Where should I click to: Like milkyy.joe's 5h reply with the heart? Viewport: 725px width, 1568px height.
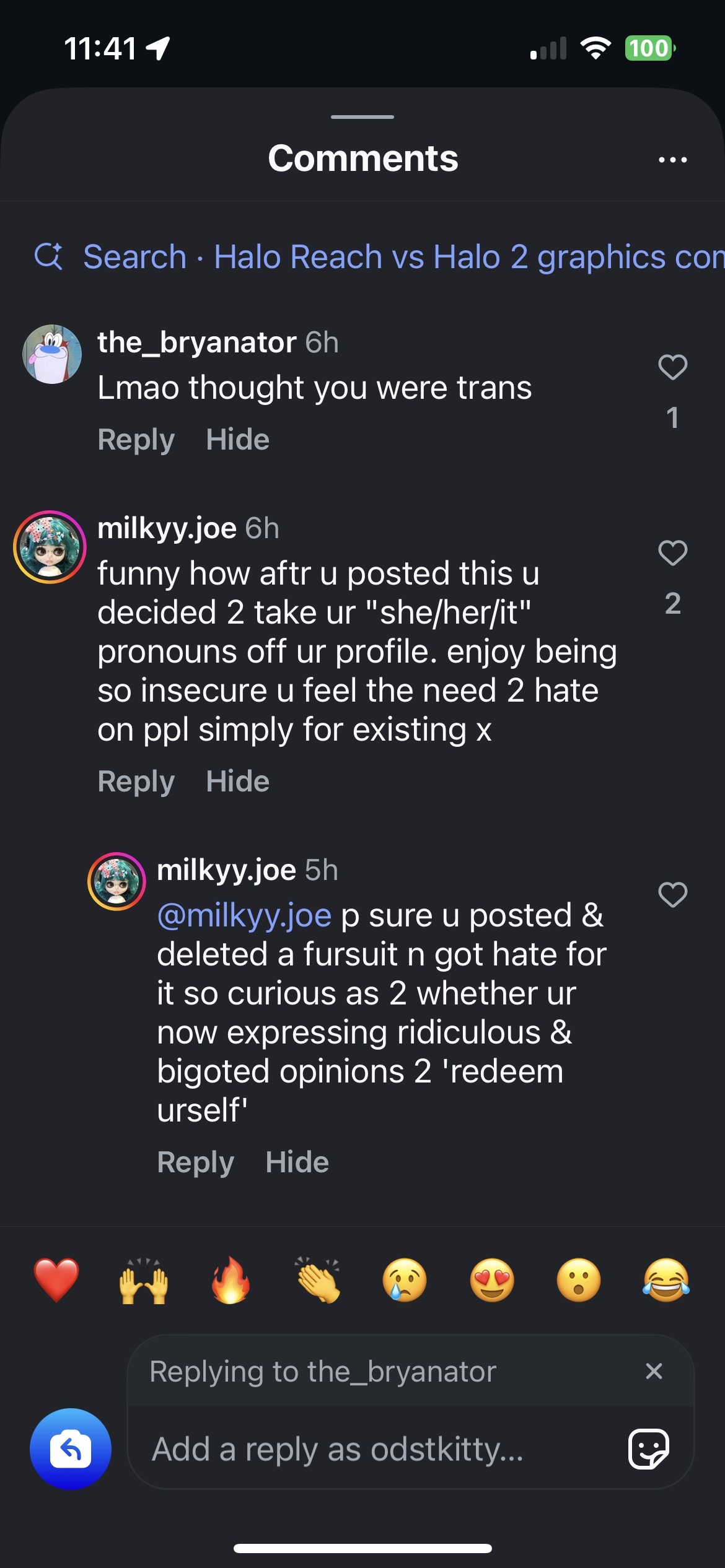point(672,895)
